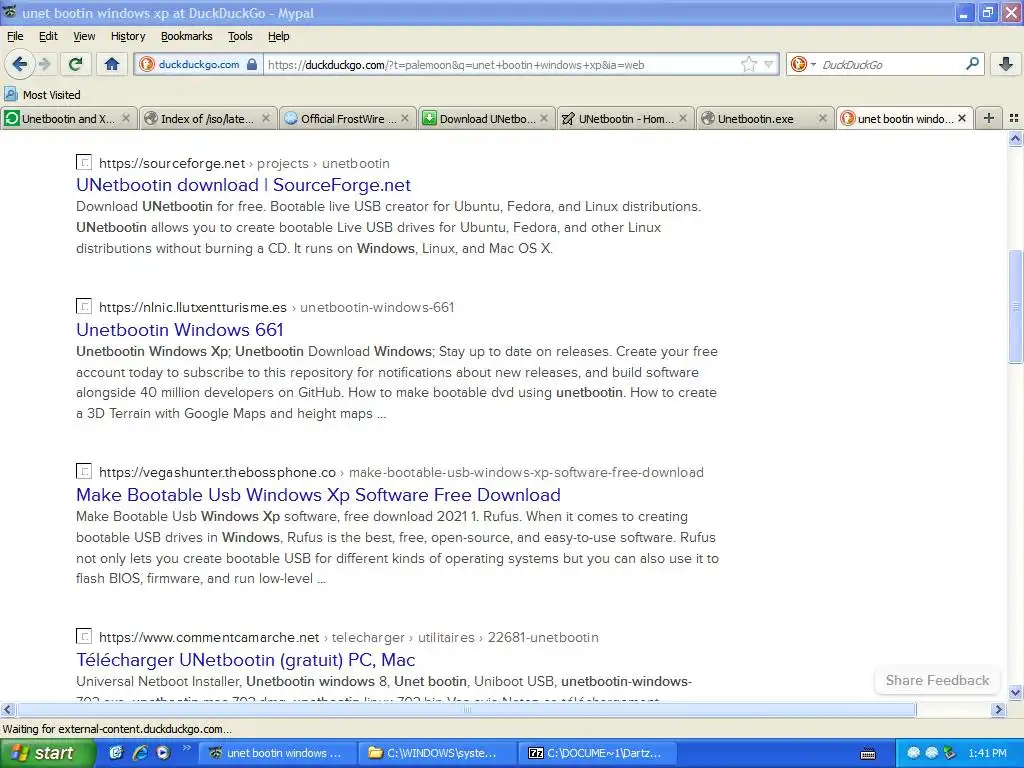Switch to the 'Download UNetbo...' tab
Viewport: 1024px width, 768px height.
pos(487,118)
